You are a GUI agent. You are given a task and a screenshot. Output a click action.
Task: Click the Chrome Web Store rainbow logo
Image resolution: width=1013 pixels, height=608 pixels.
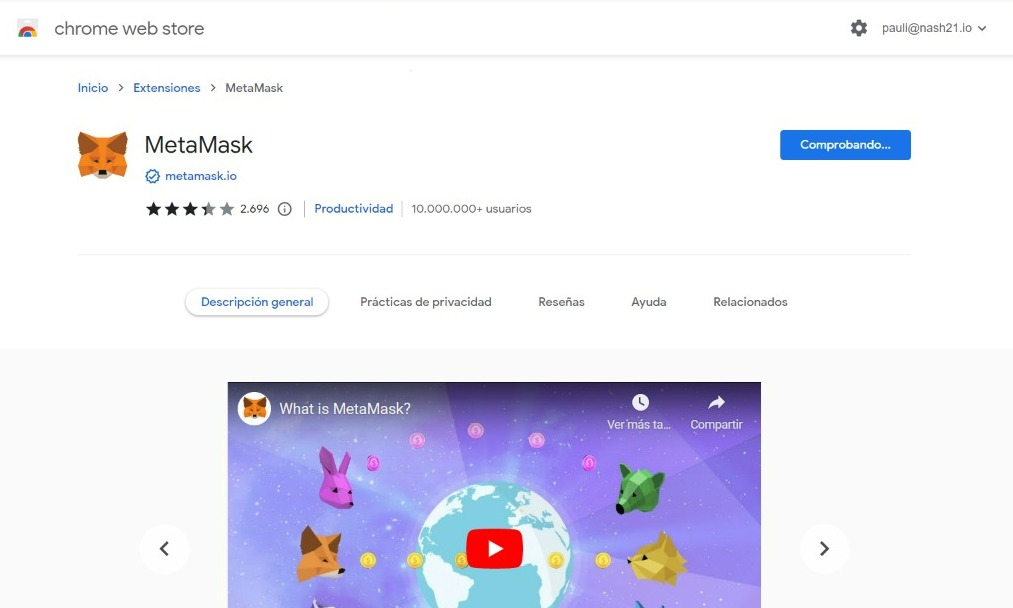(27, 28)
